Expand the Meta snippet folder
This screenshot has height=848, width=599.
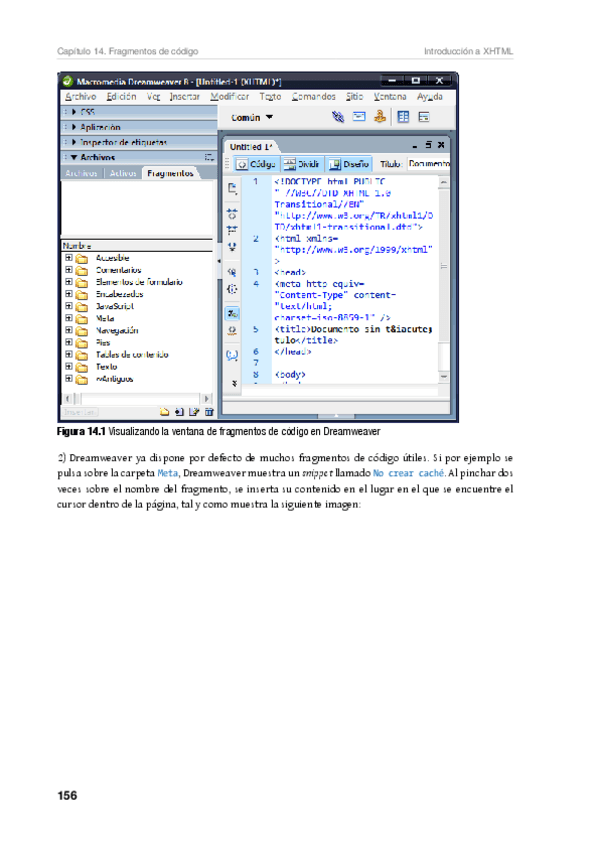click(x=69, y=317)
